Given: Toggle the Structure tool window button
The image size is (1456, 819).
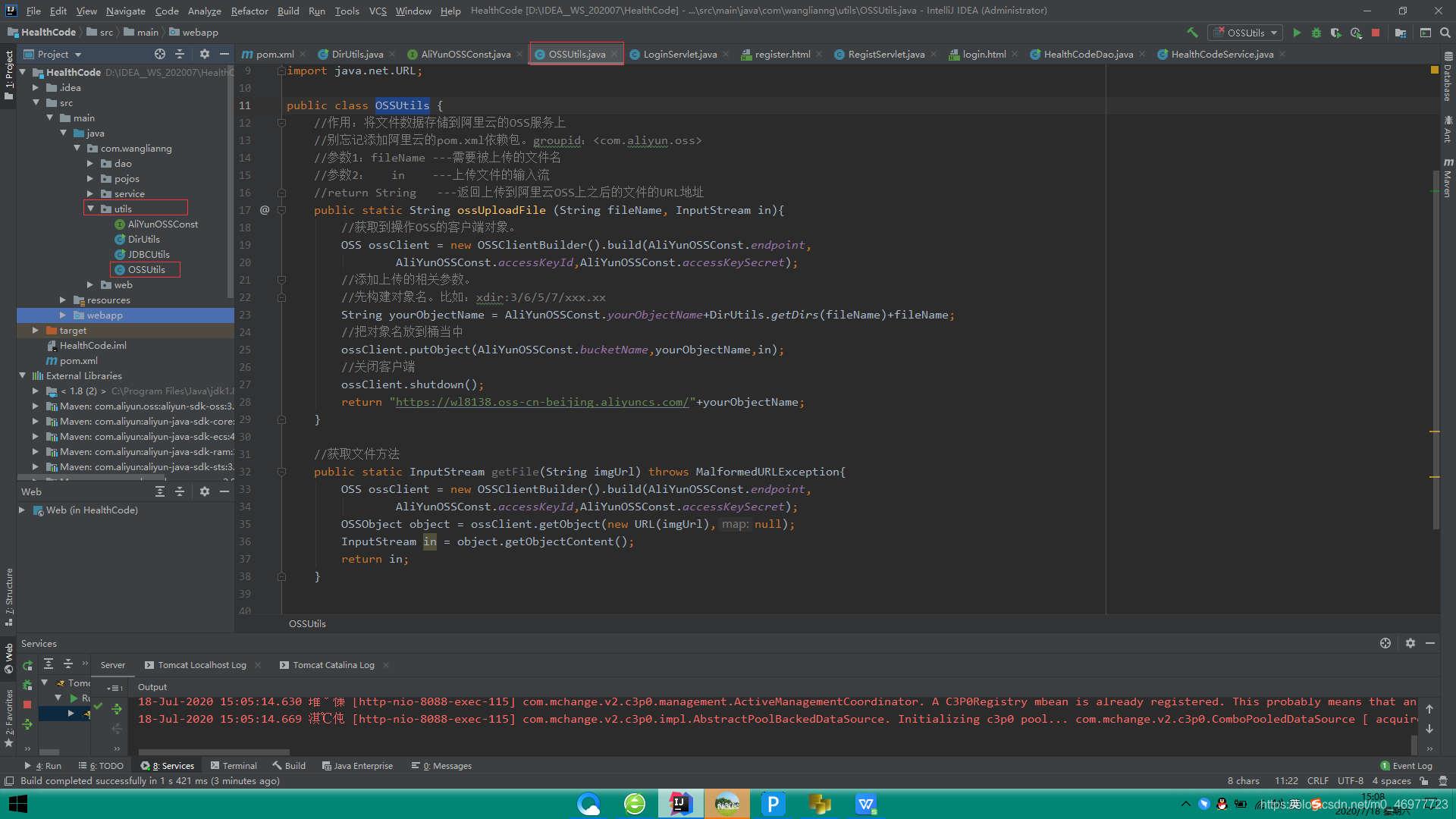Looking at the screenshot, I should click(x=9, y=597).
